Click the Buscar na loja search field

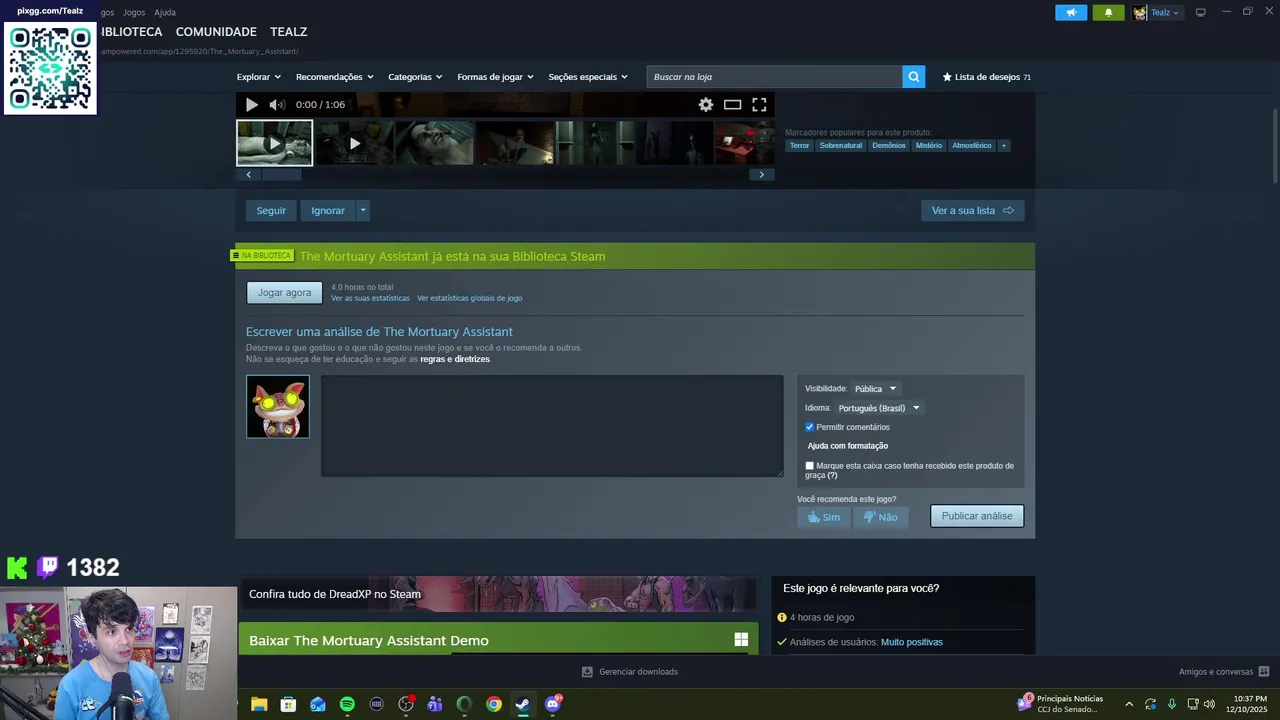pos(774,77)
